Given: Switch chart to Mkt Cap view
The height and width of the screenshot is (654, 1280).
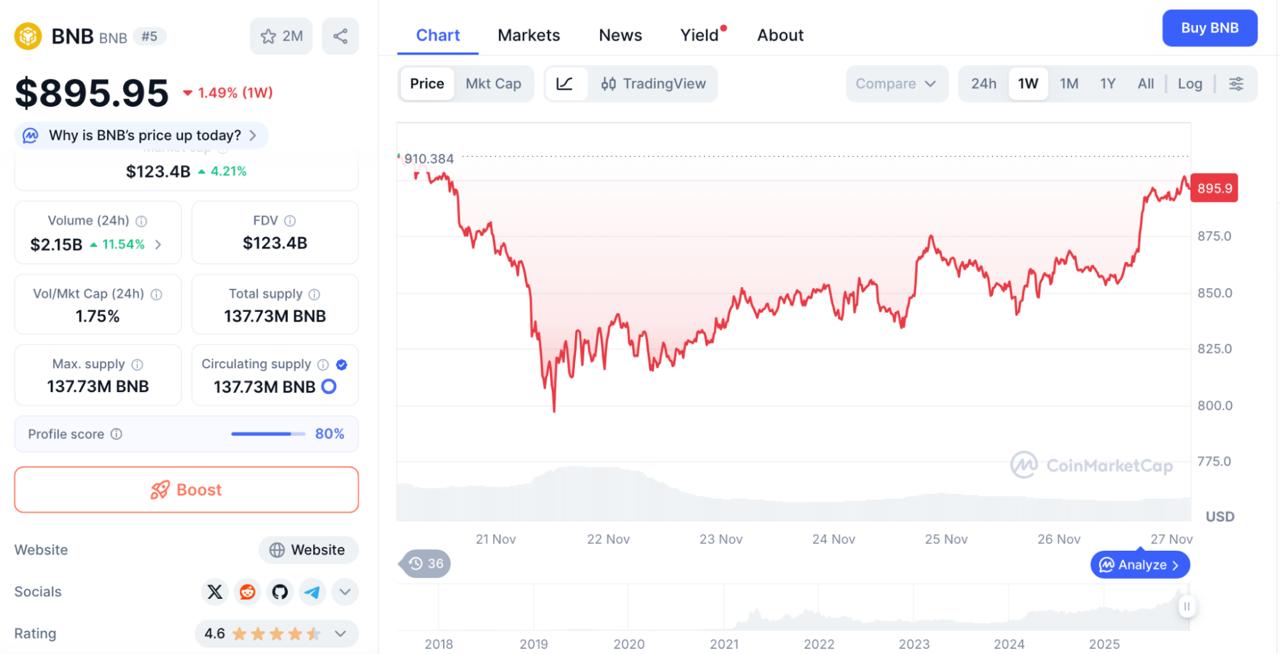Looking at the screenshot, I should pos(494,83).
